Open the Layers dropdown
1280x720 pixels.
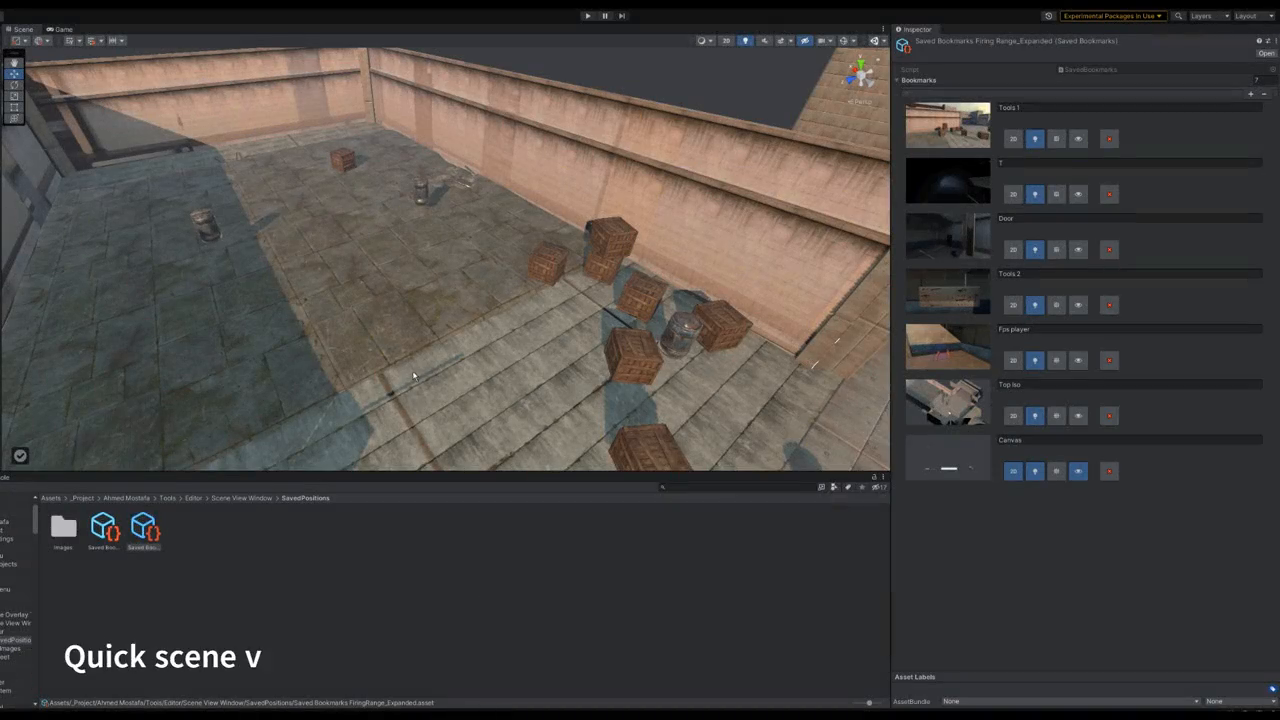pyautogui.click(x=1209, y=16)
